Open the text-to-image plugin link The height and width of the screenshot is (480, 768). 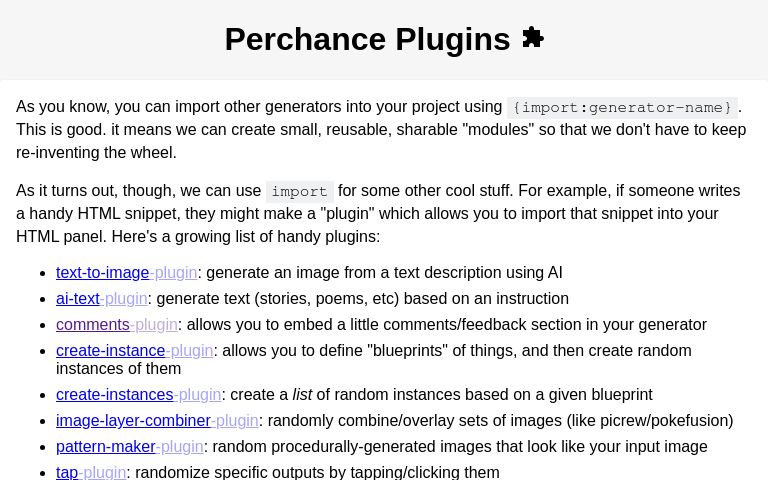click(126, 273)
